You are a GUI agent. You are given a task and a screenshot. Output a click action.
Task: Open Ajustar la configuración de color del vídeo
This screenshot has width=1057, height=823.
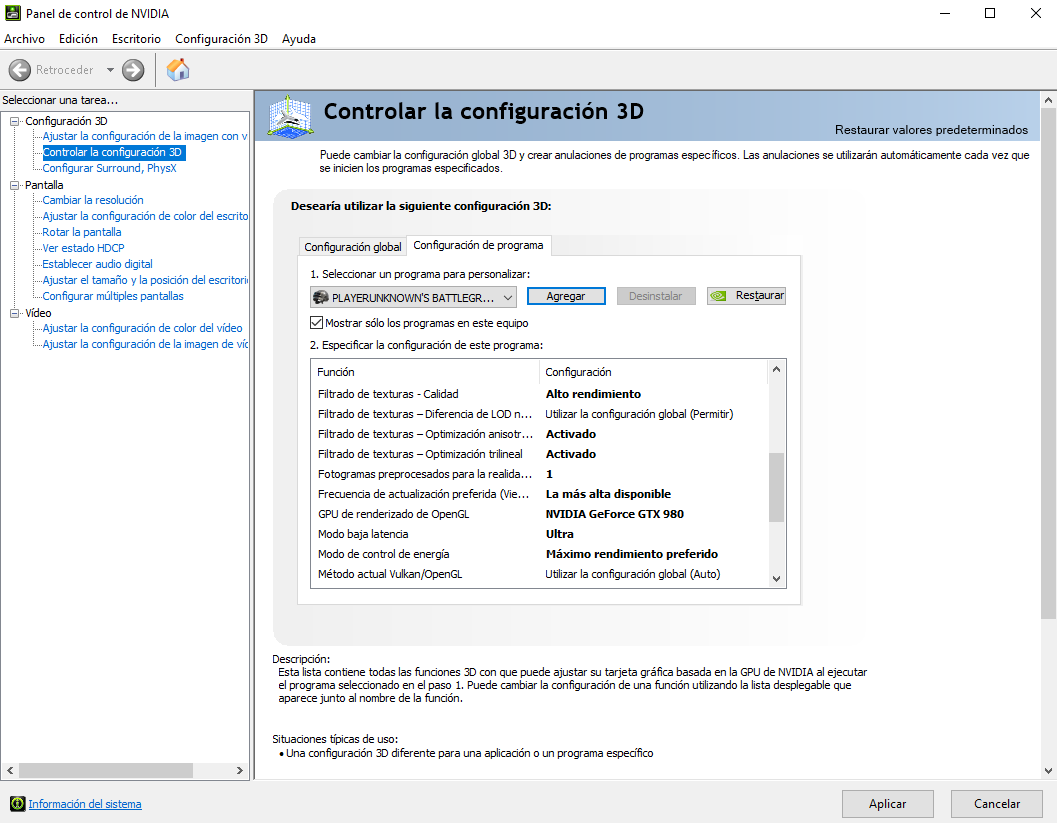click(x=142, y=328)
